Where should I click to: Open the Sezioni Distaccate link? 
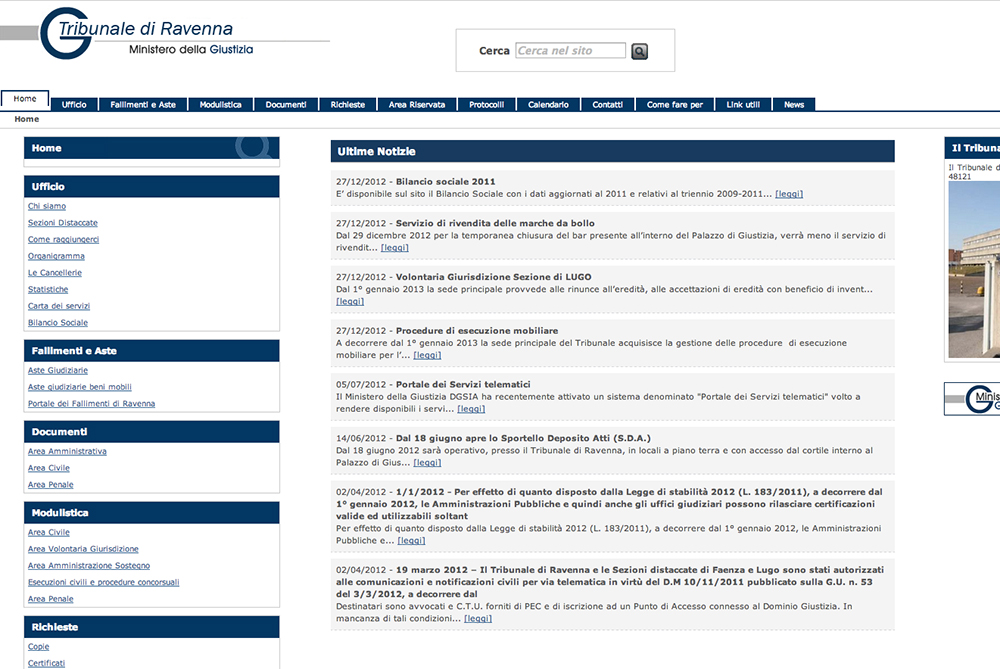click(x=62, y=223)
